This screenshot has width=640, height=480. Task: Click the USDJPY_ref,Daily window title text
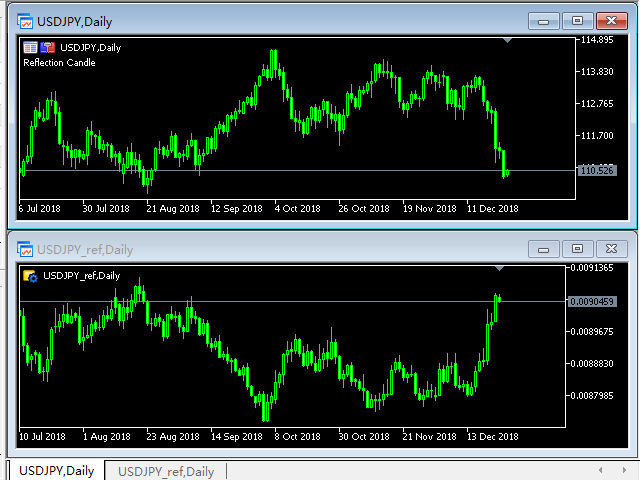(x=85, y=249)
